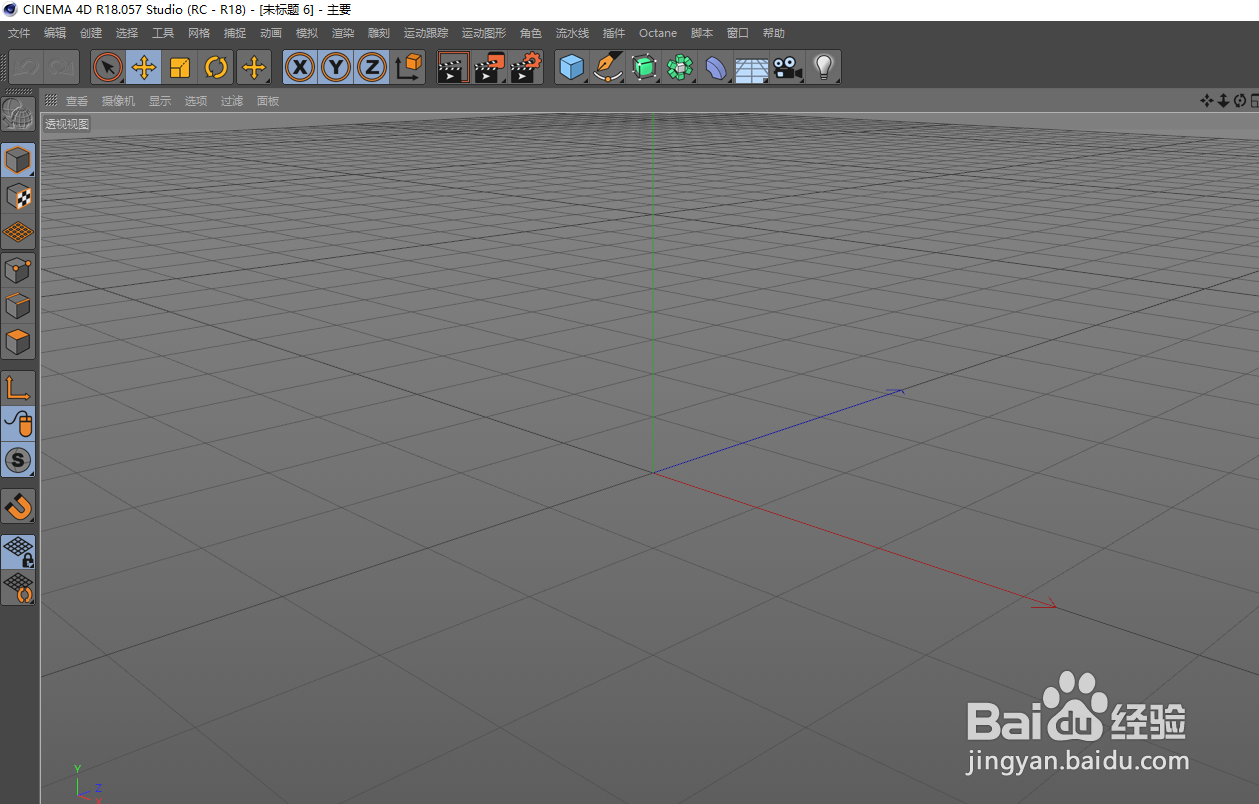Open render settings gear clapperboard

pos(526,67)
